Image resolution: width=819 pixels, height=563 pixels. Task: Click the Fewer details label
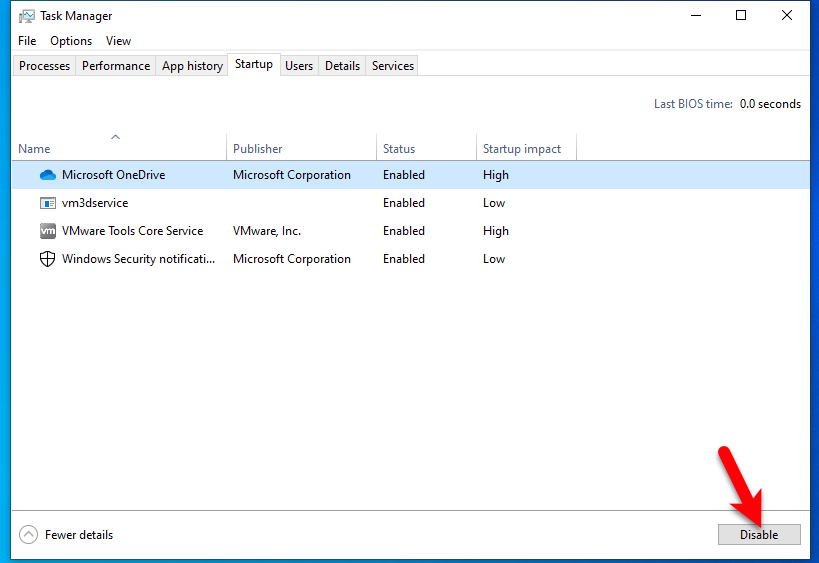pos(79,535)
